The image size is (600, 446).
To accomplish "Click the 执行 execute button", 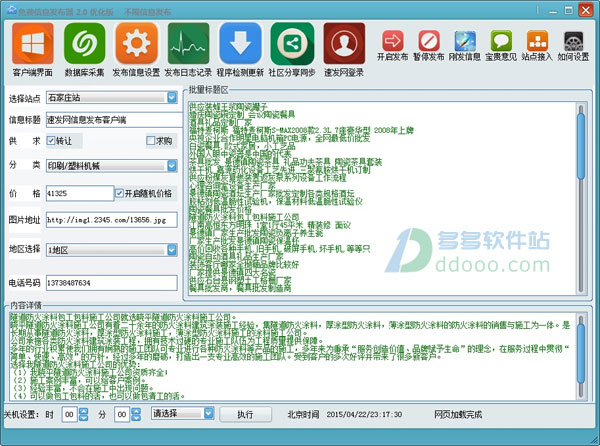I will coord(244,413).
